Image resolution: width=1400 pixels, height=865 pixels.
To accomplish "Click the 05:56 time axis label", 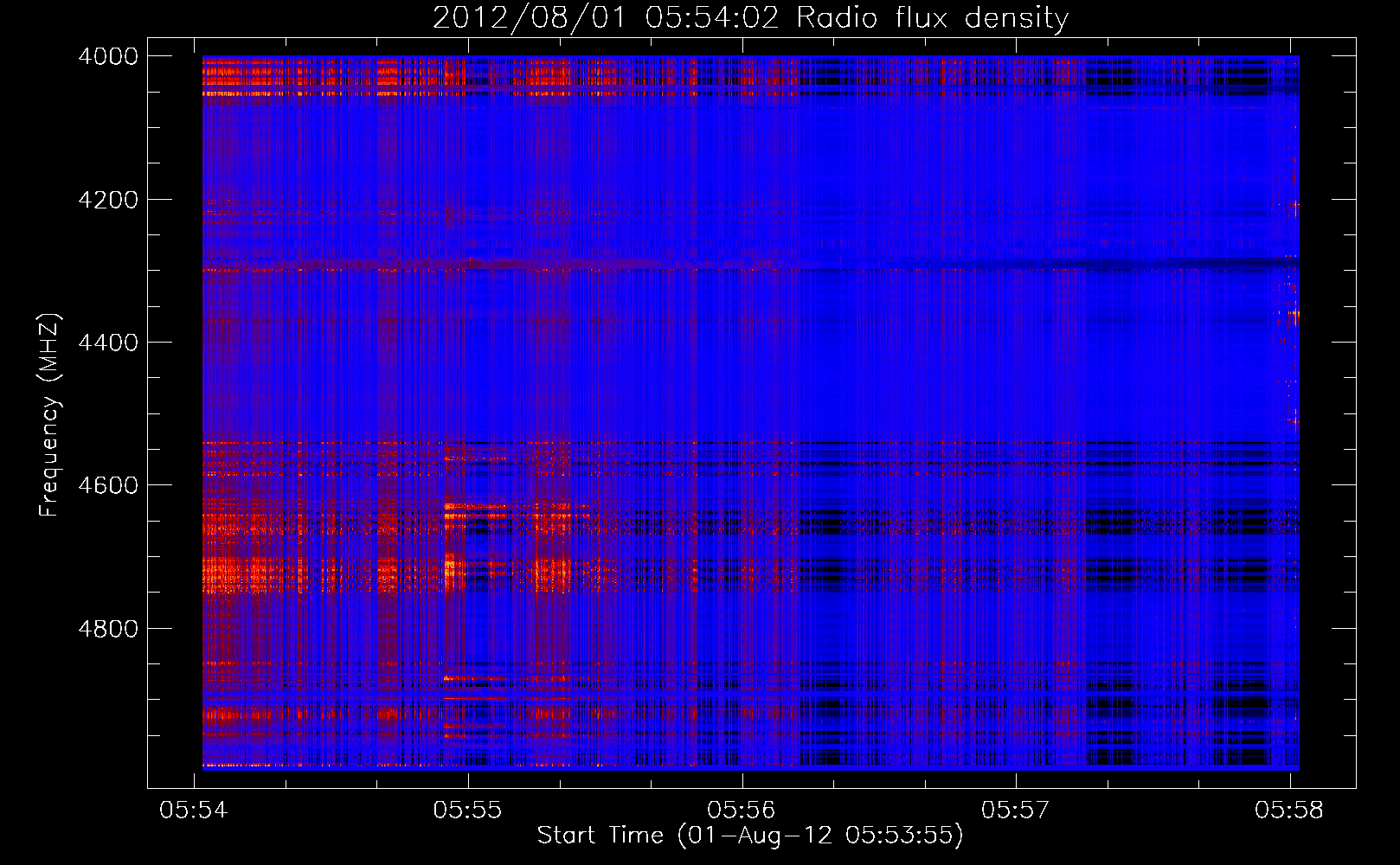I will coord(742,810).
